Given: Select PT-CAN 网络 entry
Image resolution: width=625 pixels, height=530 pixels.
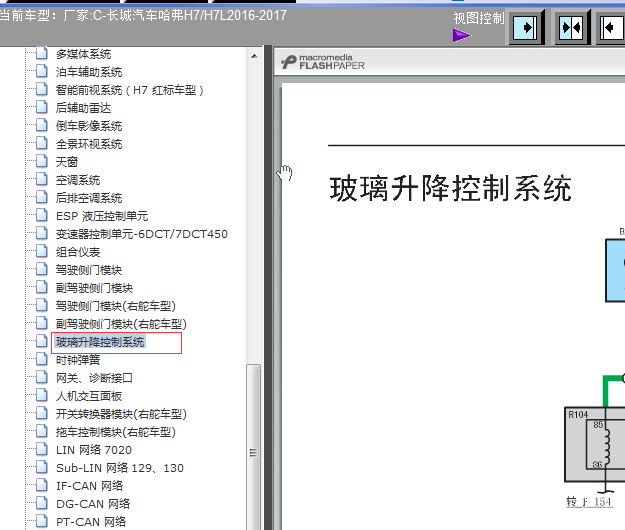Looking at the screenshot, I should (x=91, y=522).
